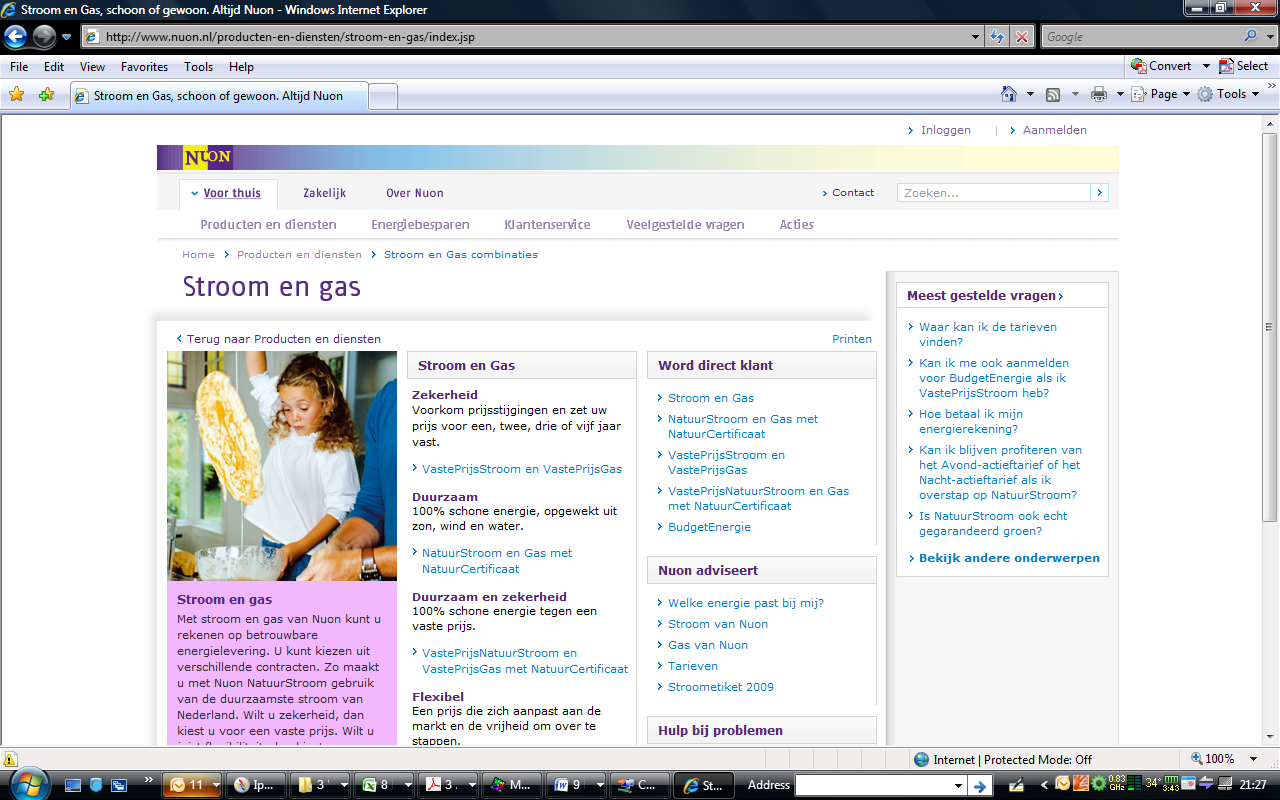Click the pancake girl photo

click(x=282, y=466)
